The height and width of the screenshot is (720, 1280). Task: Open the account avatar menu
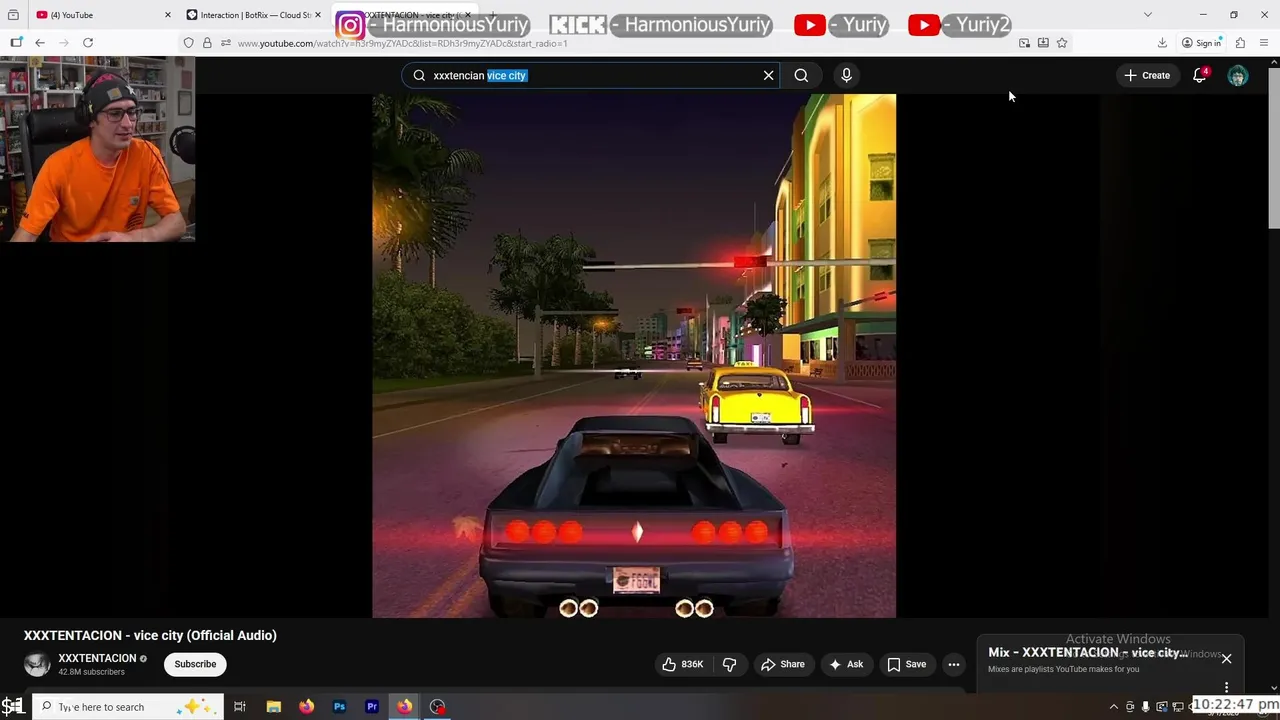point(1238,75)
